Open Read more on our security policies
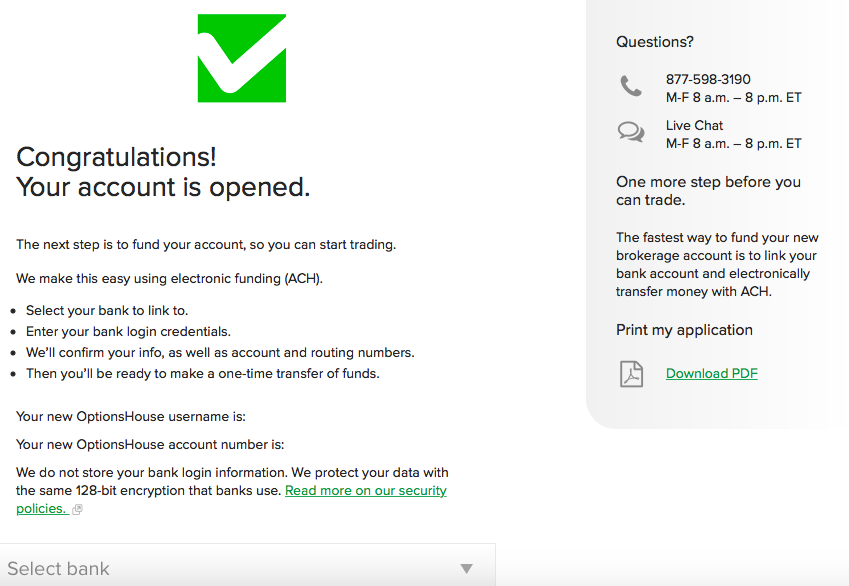This screenshot has width=849, height=586. (365, 491)
